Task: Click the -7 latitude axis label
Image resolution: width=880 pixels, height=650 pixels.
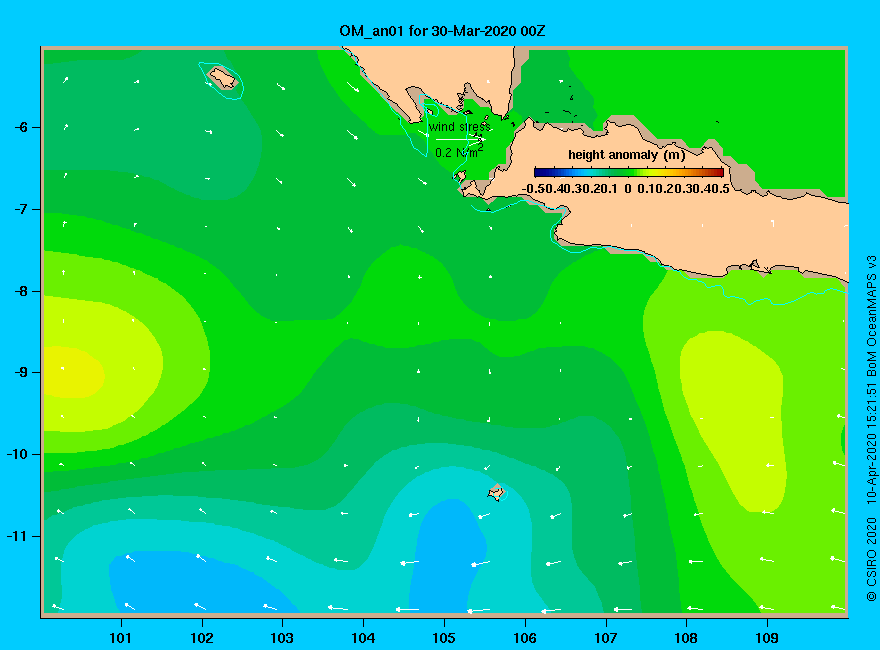Action: point(21,209)
